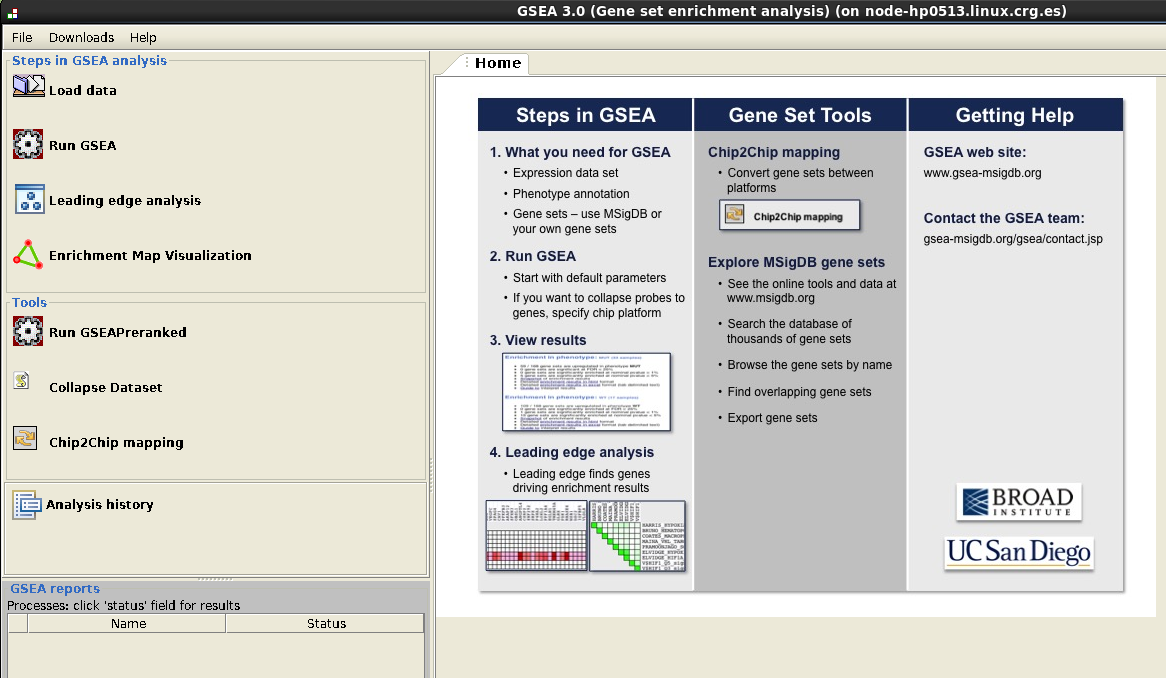The image size is (1166, 678).
Task: Click the Broad Institute logo
Action: tap(1019, 502)
